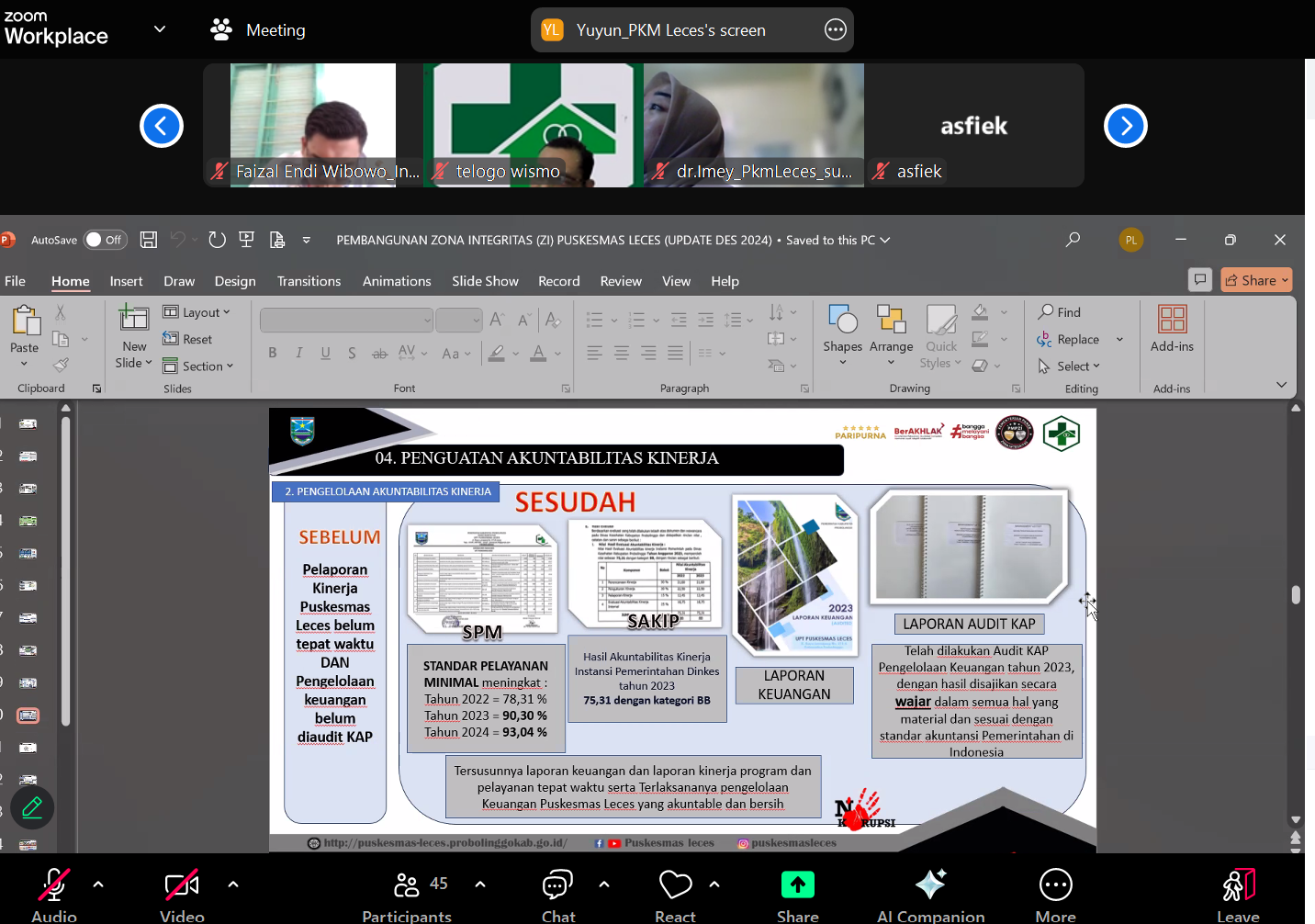
Task: Expand the Layout dropdown
Action: [x=197, y=312]
